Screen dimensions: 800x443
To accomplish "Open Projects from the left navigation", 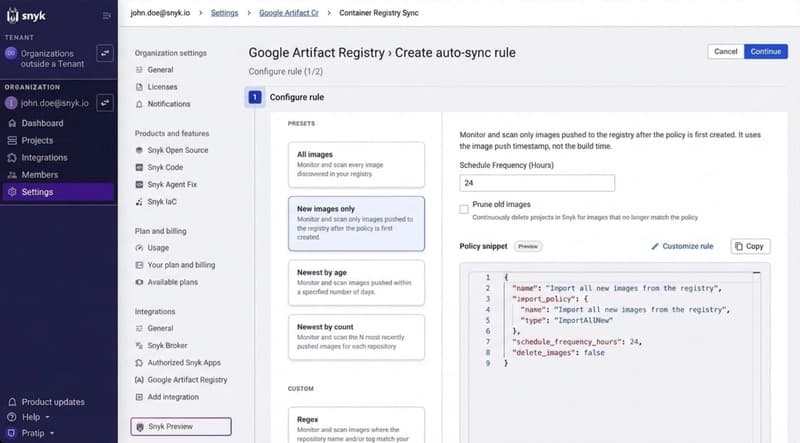I will click(x=37, y=140).
